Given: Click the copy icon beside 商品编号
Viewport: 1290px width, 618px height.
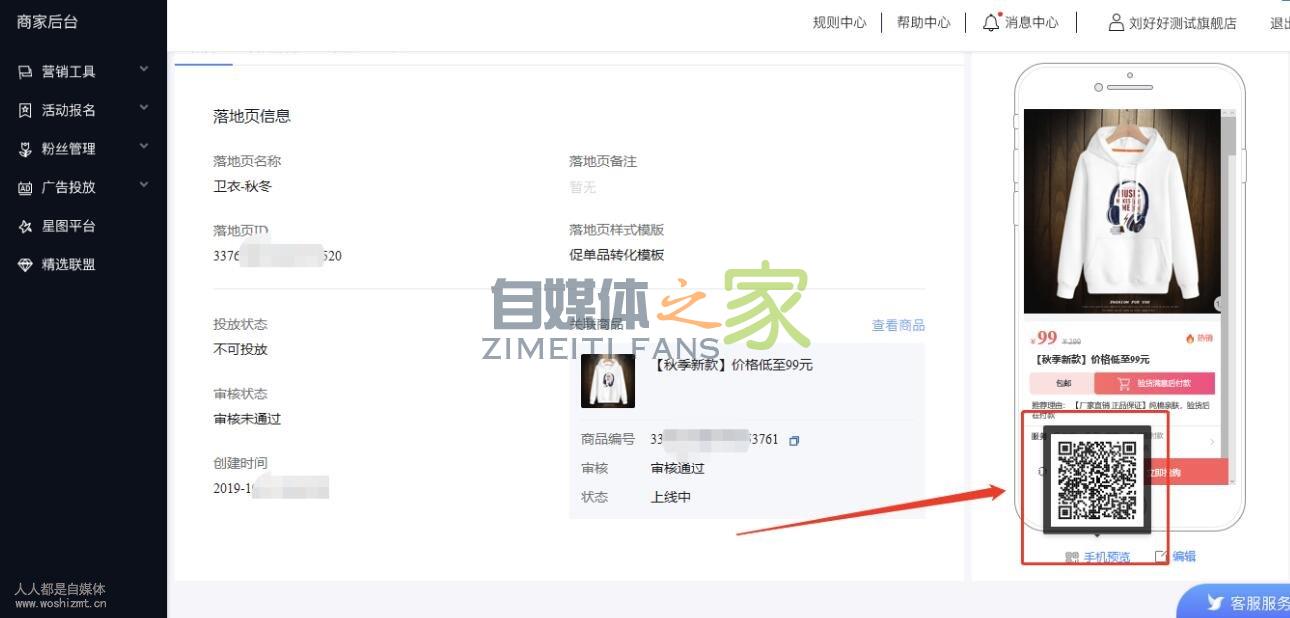Looking at the screenshot, I should 794,440.
